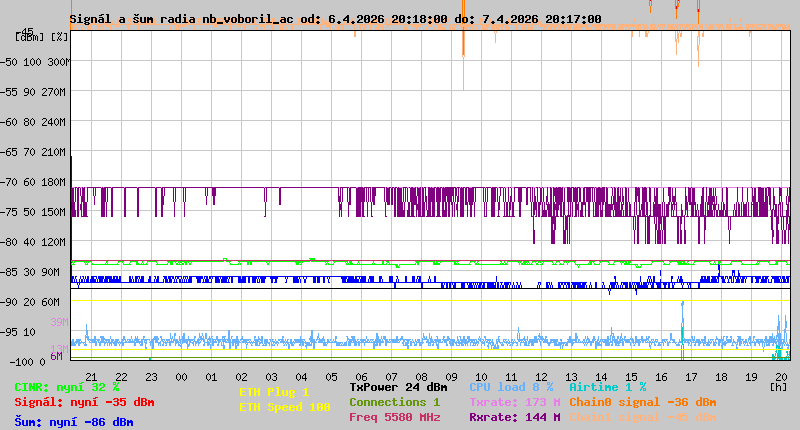
Task: Click the 00 hour mark on time axis
Action: [181, 377]
